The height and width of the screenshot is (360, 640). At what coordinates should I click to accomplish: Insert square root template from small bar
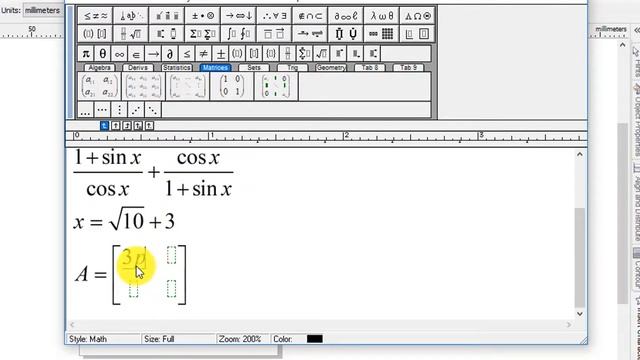(x=321, y=53)
